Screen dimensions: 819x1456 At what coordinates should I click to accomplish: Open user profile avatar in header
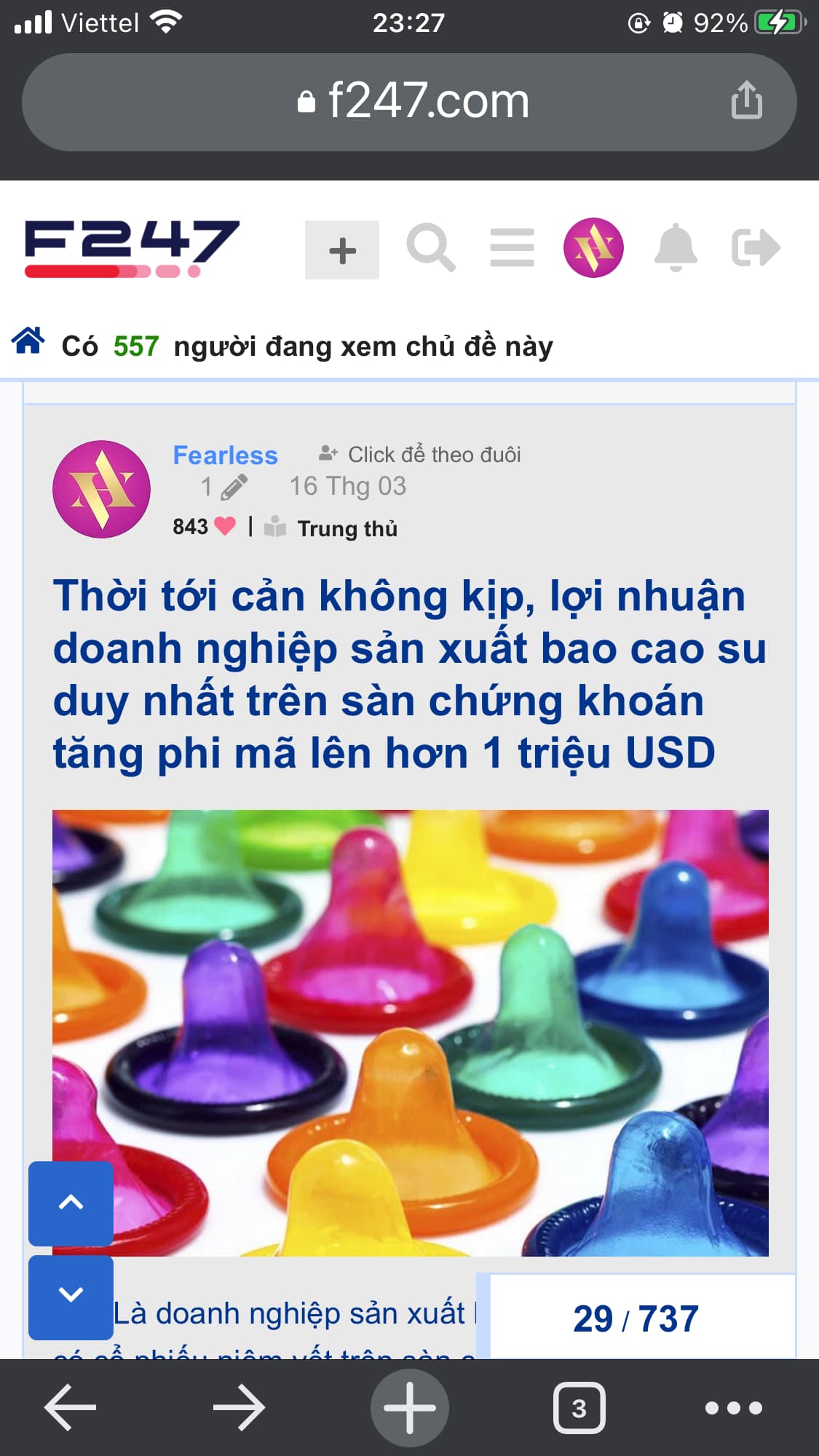tap(593, 247)
